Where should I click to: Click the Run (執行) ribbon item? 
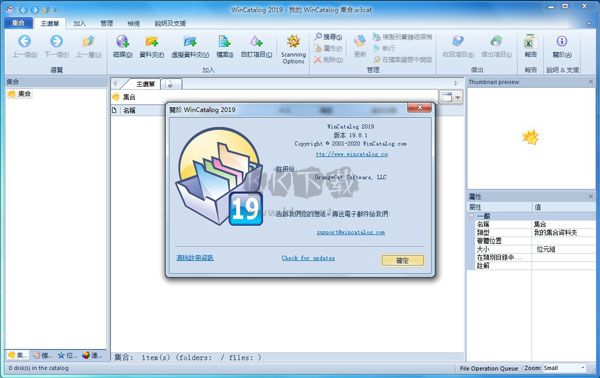[384, 48]
